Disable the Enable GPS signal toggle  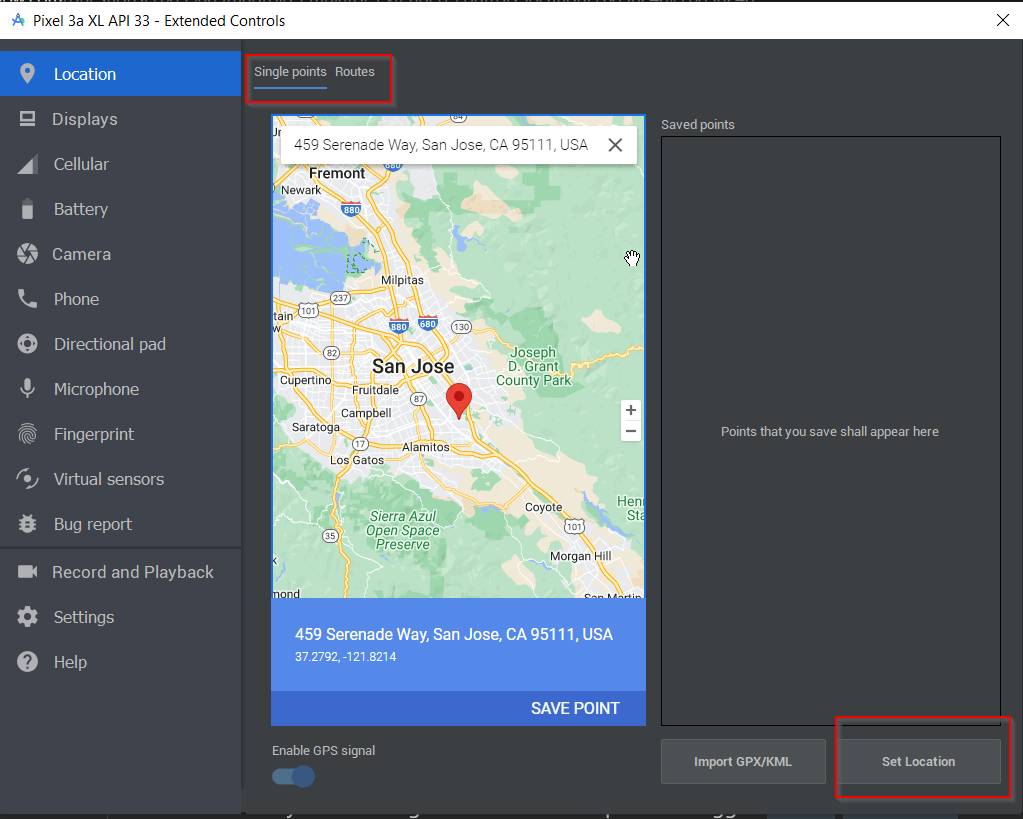292,776
